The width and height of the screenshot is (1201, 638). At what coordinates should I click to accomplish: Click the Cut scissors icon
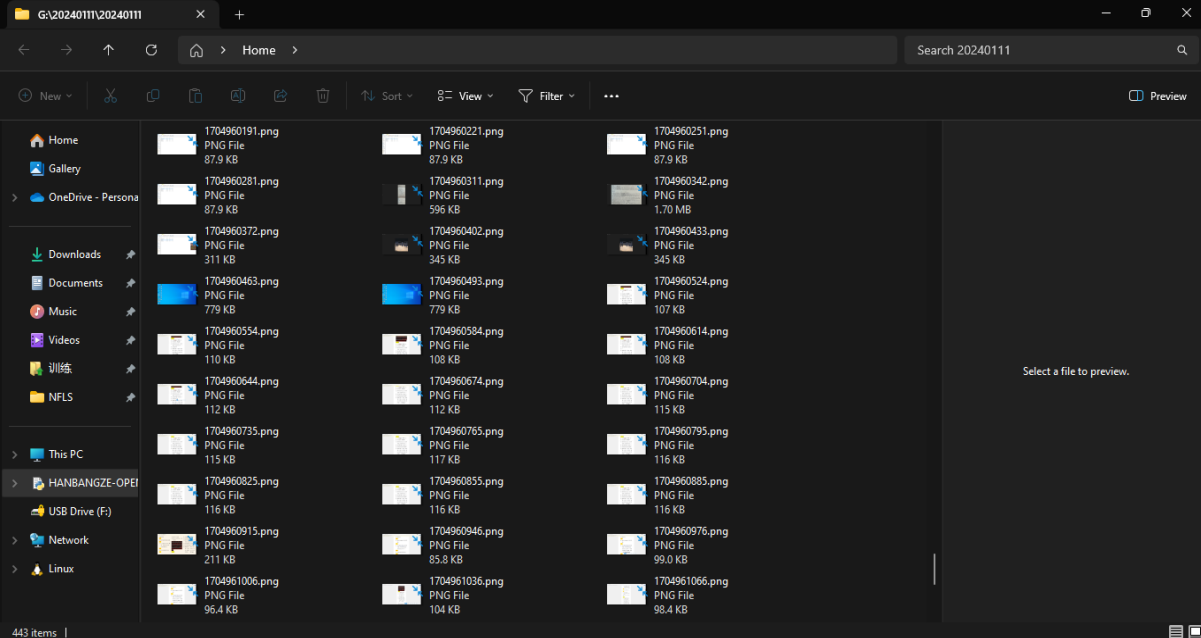pyautogui.click(x=111, y=96)
